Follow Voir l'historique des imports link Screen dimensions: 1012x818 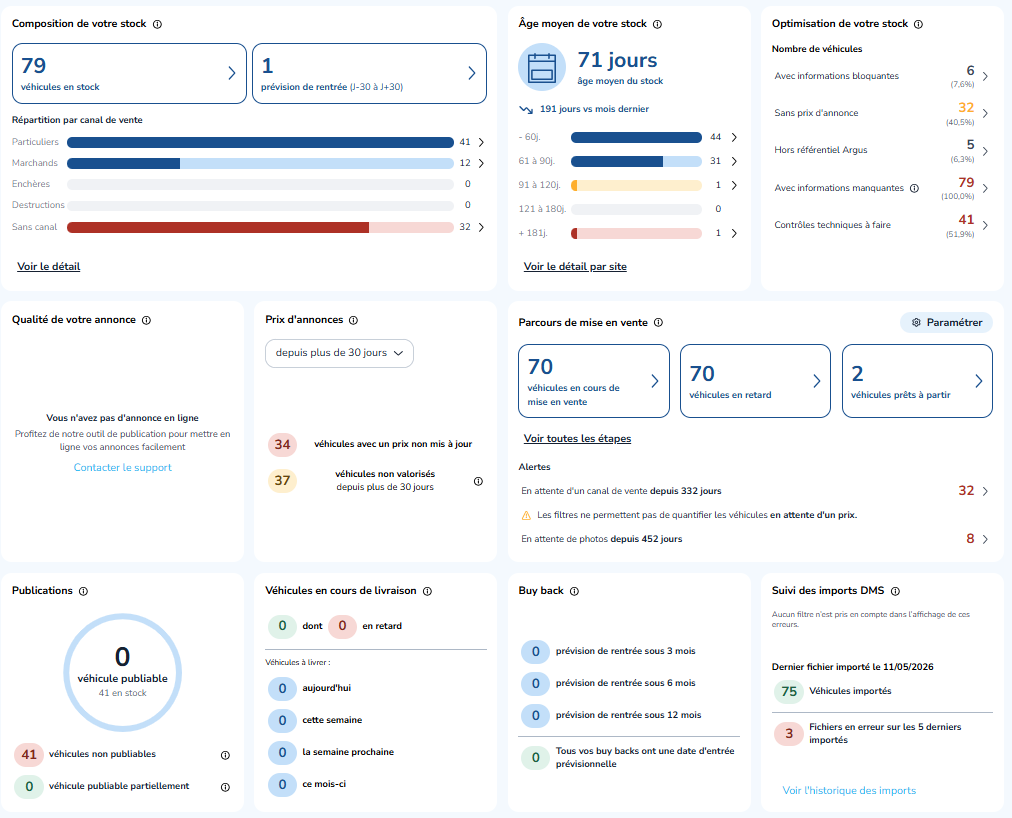click(x=849, y=790)
